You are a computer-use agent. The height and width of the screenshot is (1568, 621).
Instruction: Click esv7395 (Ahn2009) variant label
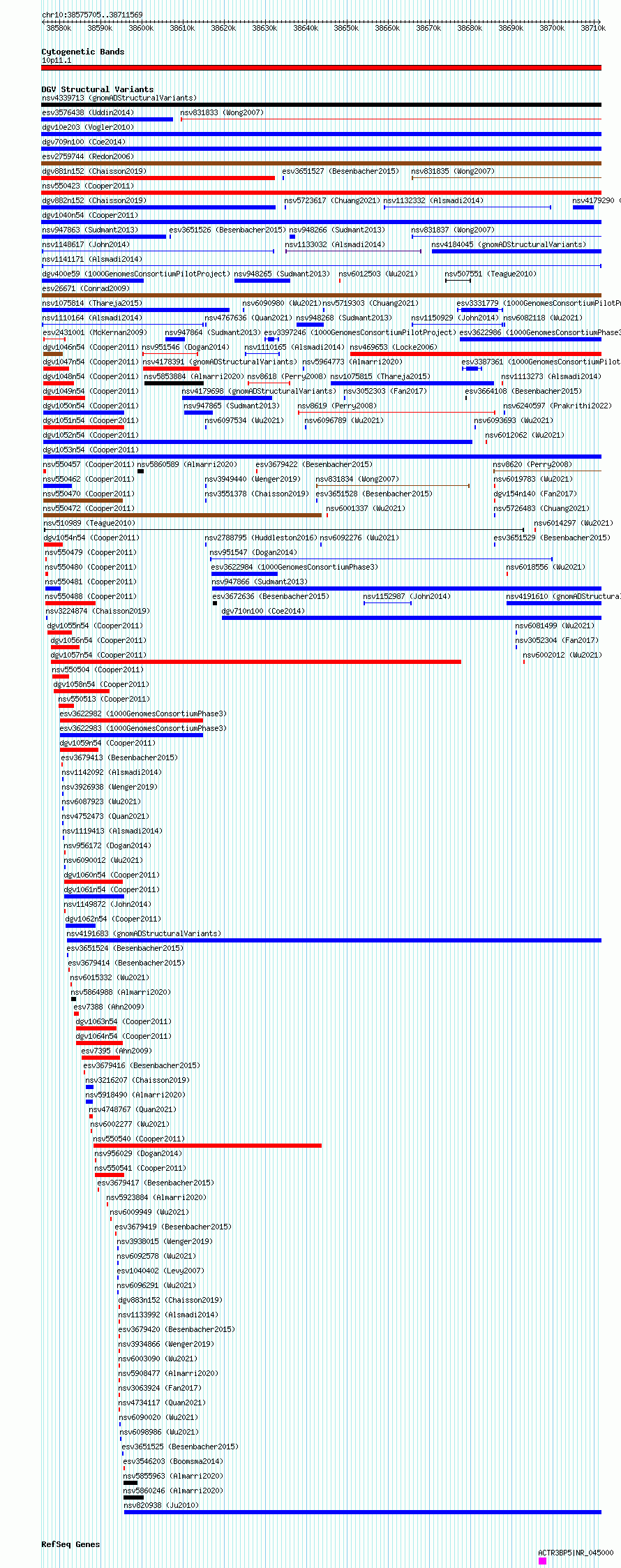click(117, 1051)
